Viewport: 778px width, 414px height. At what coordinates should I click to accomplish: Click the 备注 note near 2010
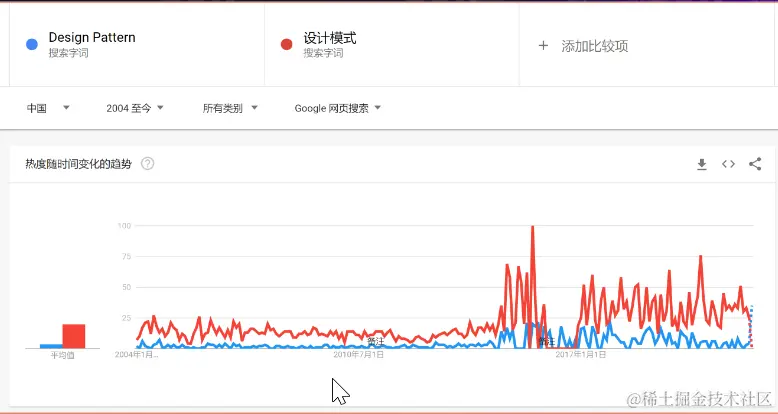376,342
